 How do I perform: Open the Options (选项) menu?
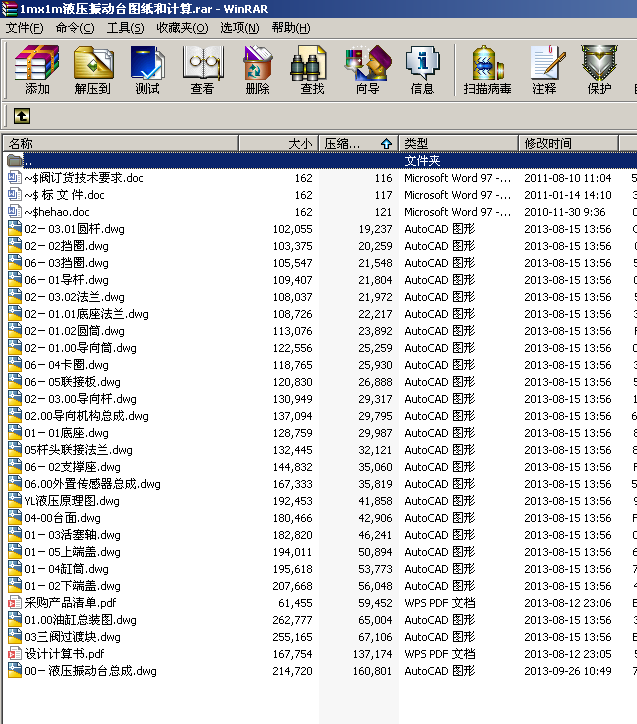coord(240,28)
